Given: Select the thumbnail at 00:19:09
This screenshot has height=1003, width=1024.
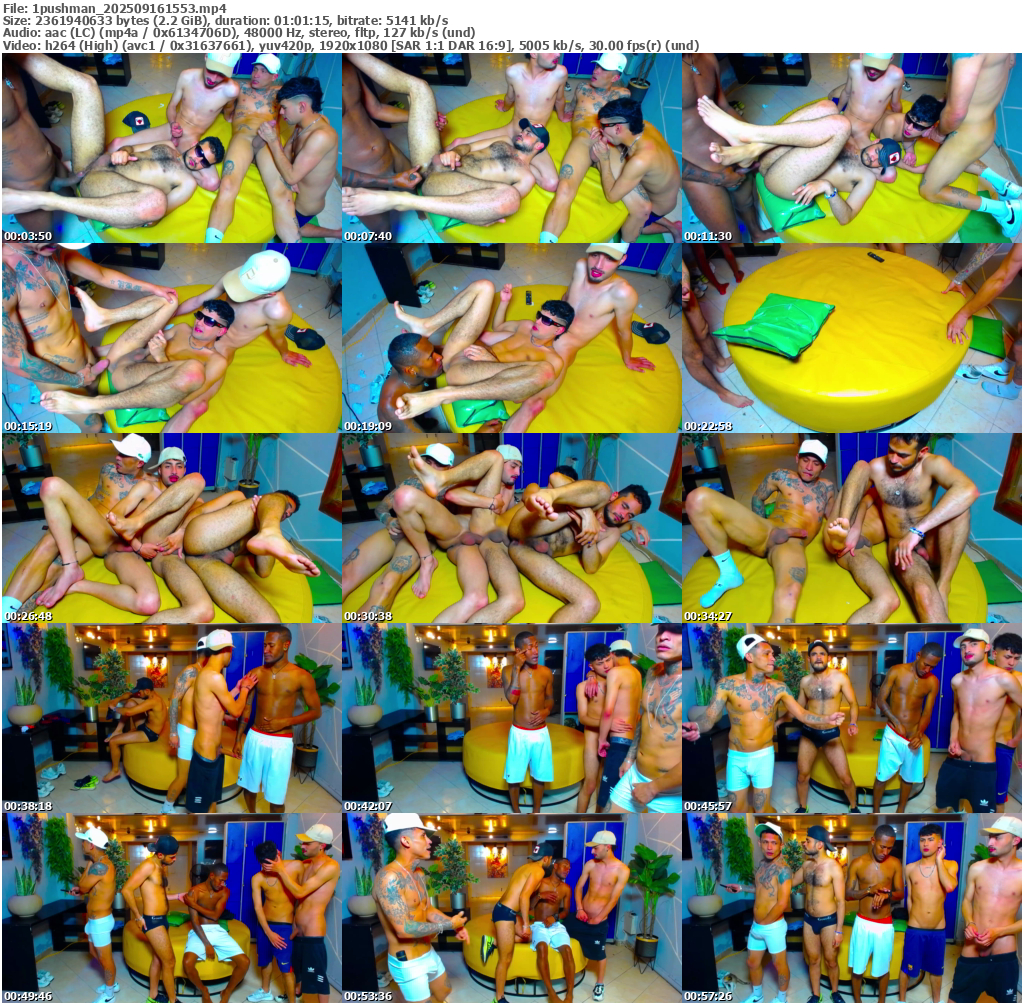Looking at the screenshot, I should 511,338.
